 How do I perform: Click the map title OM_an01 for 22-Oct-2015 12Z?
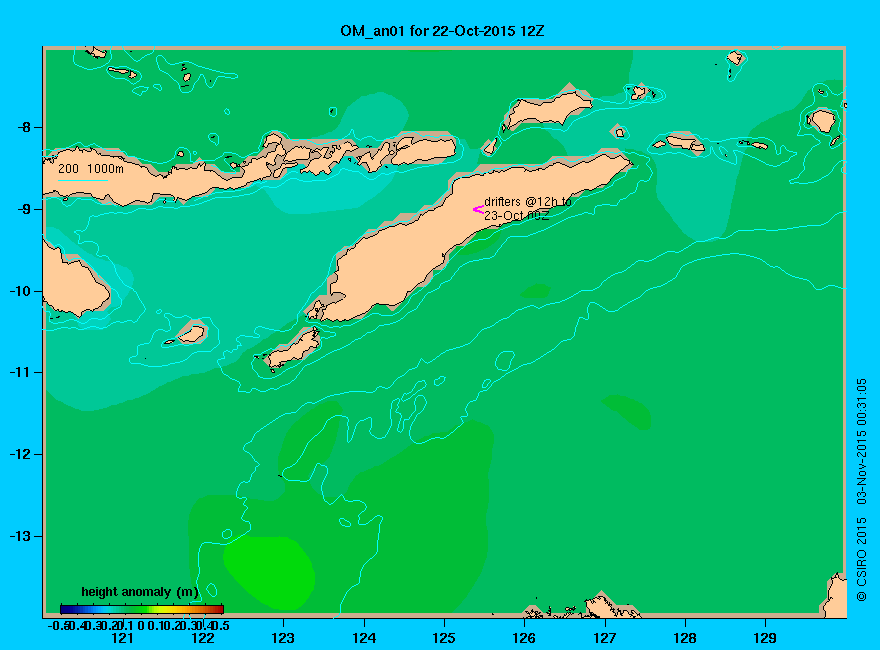(442, 31)
